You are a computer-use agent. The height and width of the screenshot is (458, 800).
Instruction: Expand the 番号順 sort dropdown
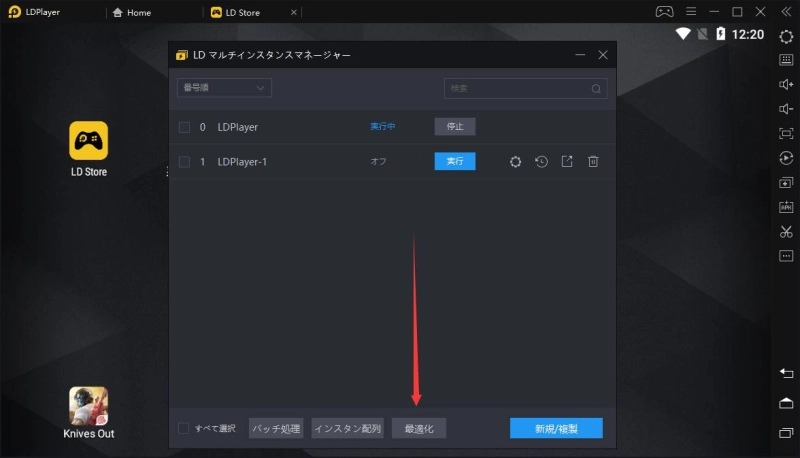[224, 88]
